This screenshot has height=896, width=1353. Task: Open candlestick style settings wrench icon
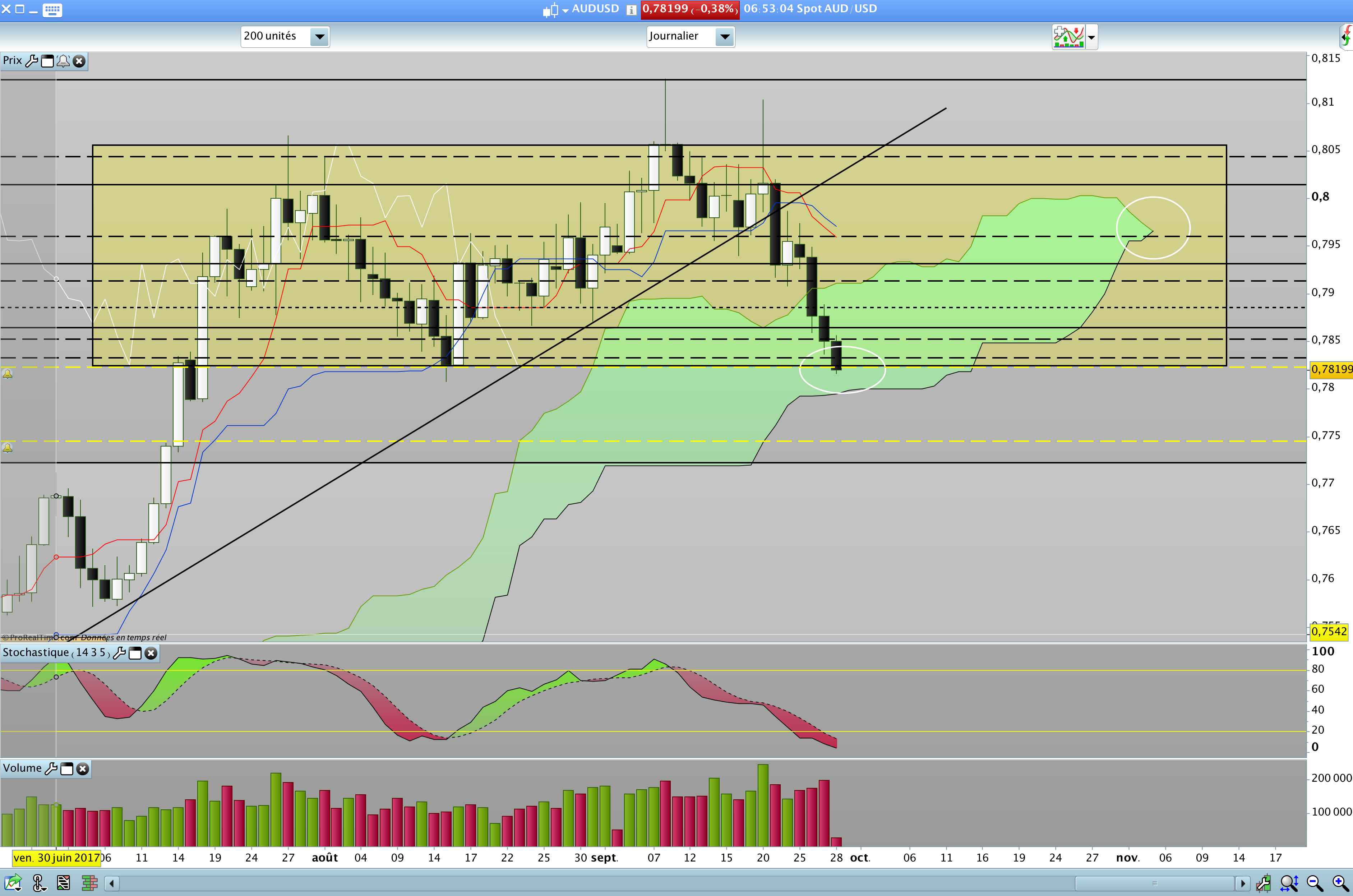(x=1263, y=883)
